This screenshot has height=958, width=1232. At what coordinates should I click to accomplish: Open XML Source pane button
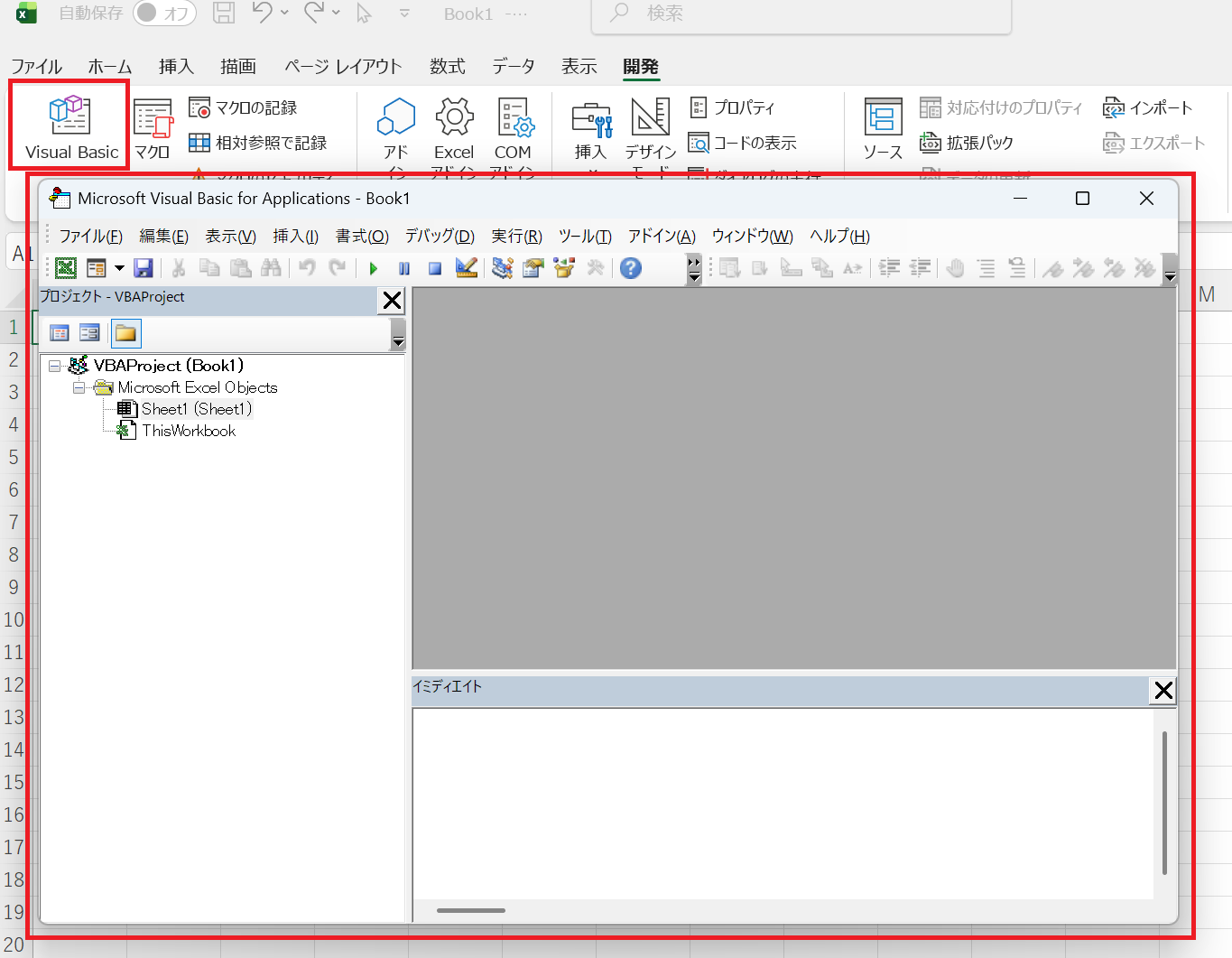tap(883, 129)
